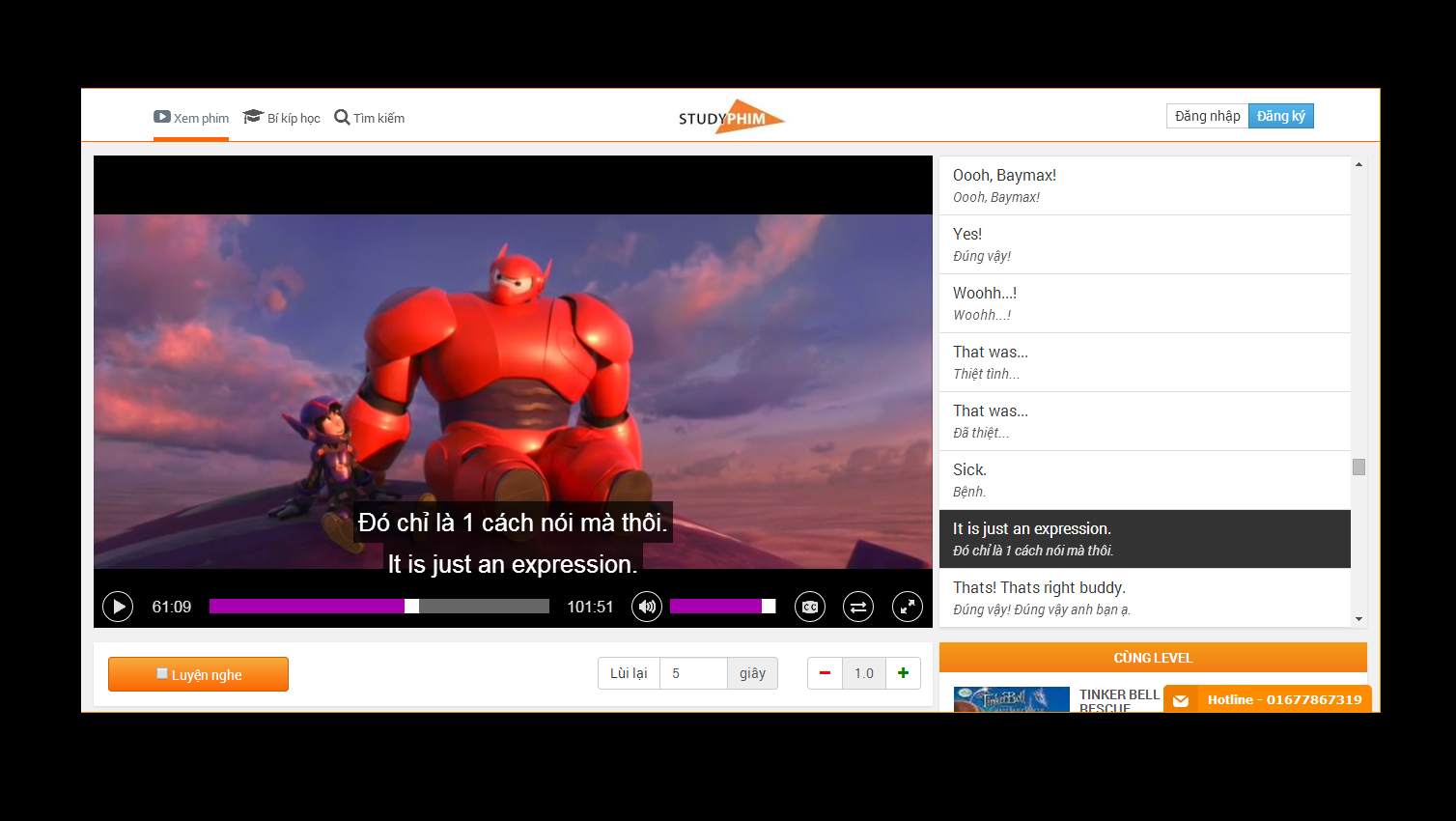Toggle the Luyện nghe checkbox button
1456x821 pixels.
click(x=198, y=674)
